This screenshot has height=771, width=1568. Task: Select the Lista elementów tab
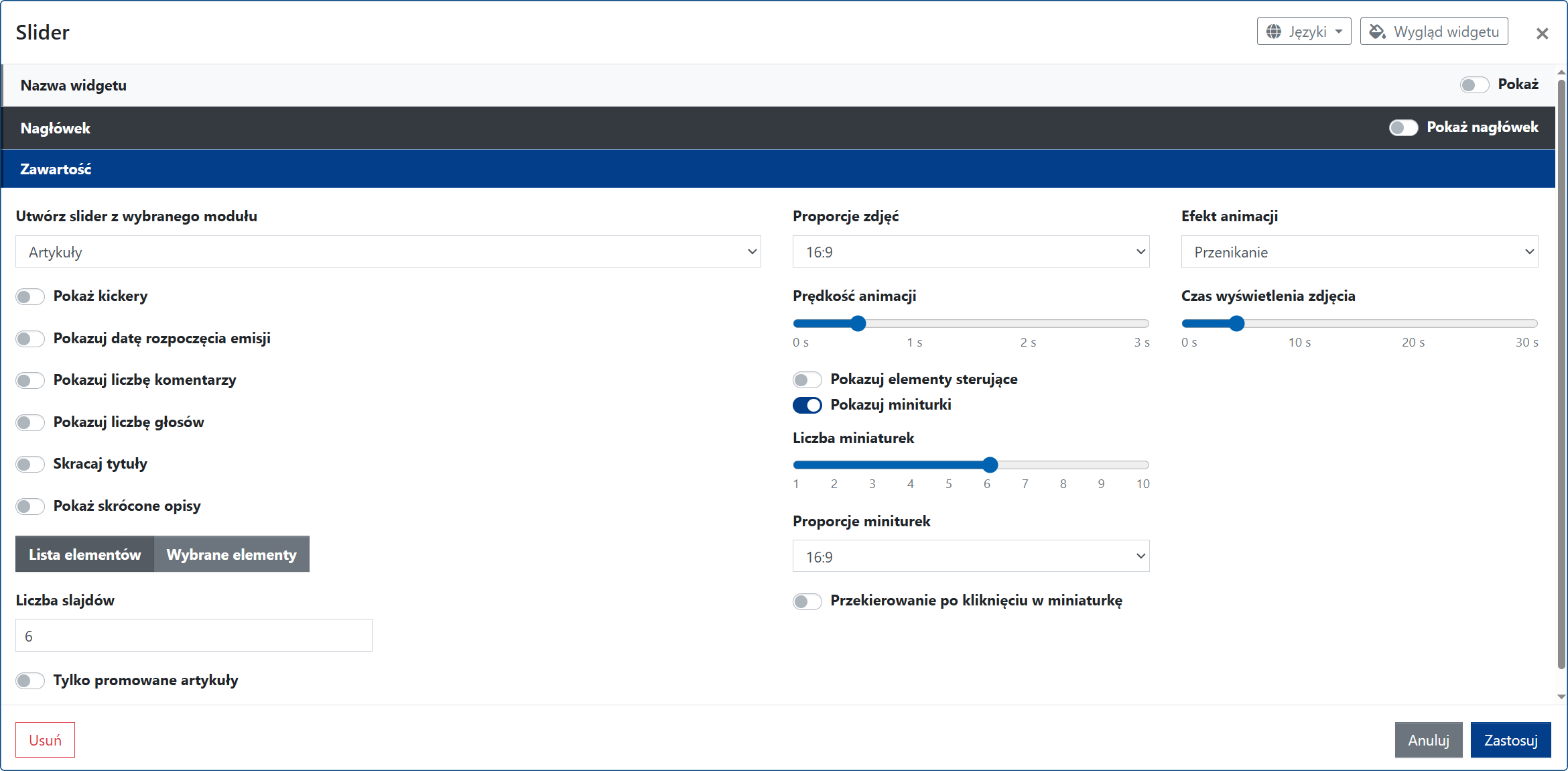[84, 554]
